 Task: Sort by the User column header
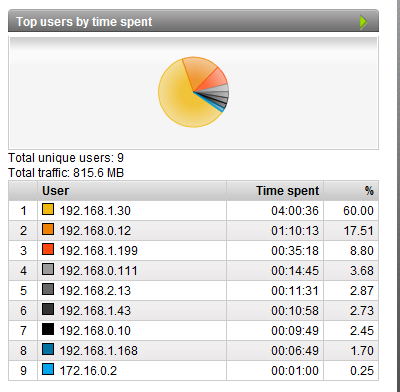pyautogui.click(x=55, y=191)
